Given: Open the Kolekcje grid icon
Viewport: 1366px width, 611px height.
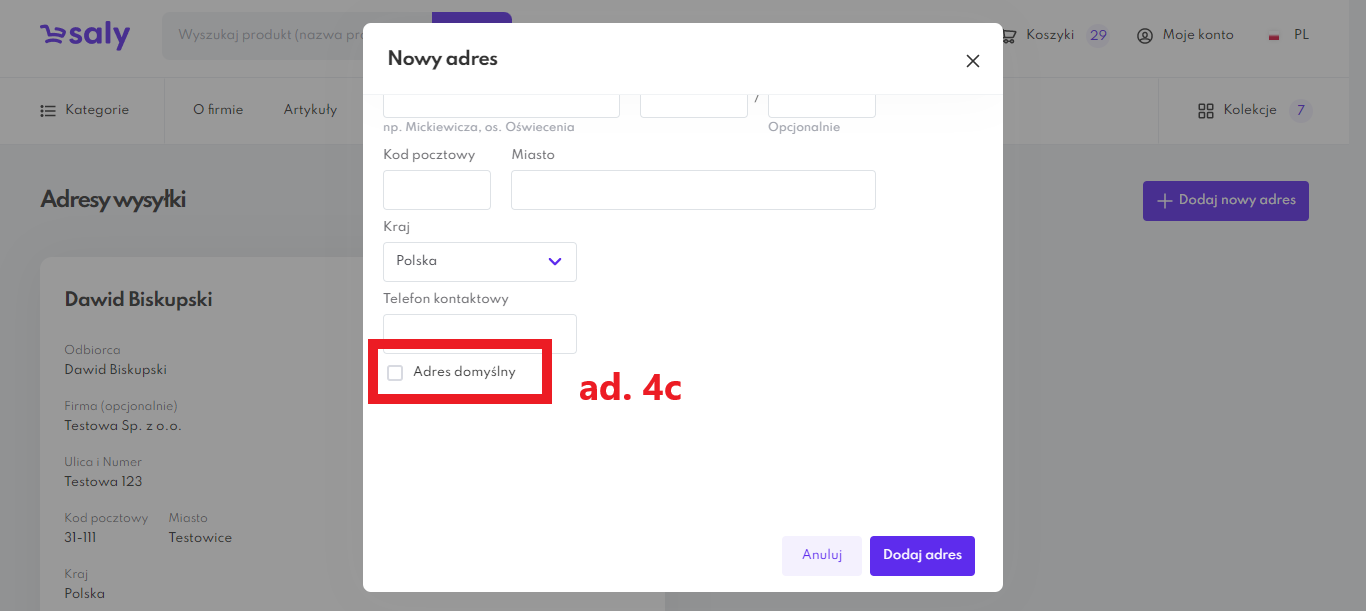Looking at the screenshot, I should 1205,111.
